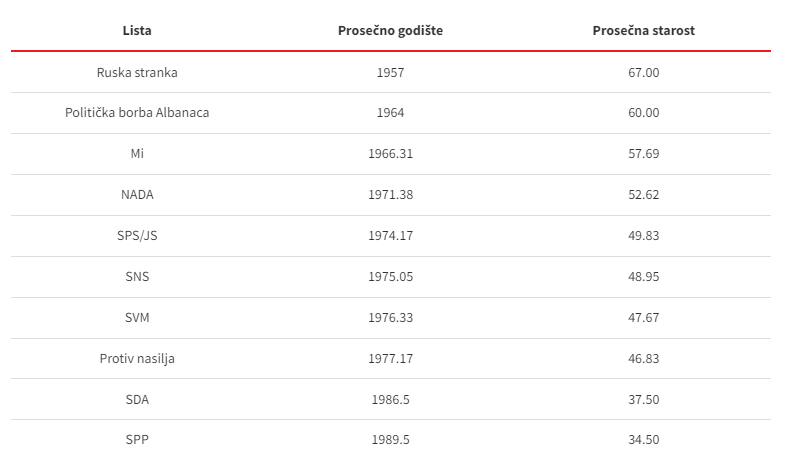796x469 pixels.
Task: Select the 67.00 average age cell
Action: (644, 73)
